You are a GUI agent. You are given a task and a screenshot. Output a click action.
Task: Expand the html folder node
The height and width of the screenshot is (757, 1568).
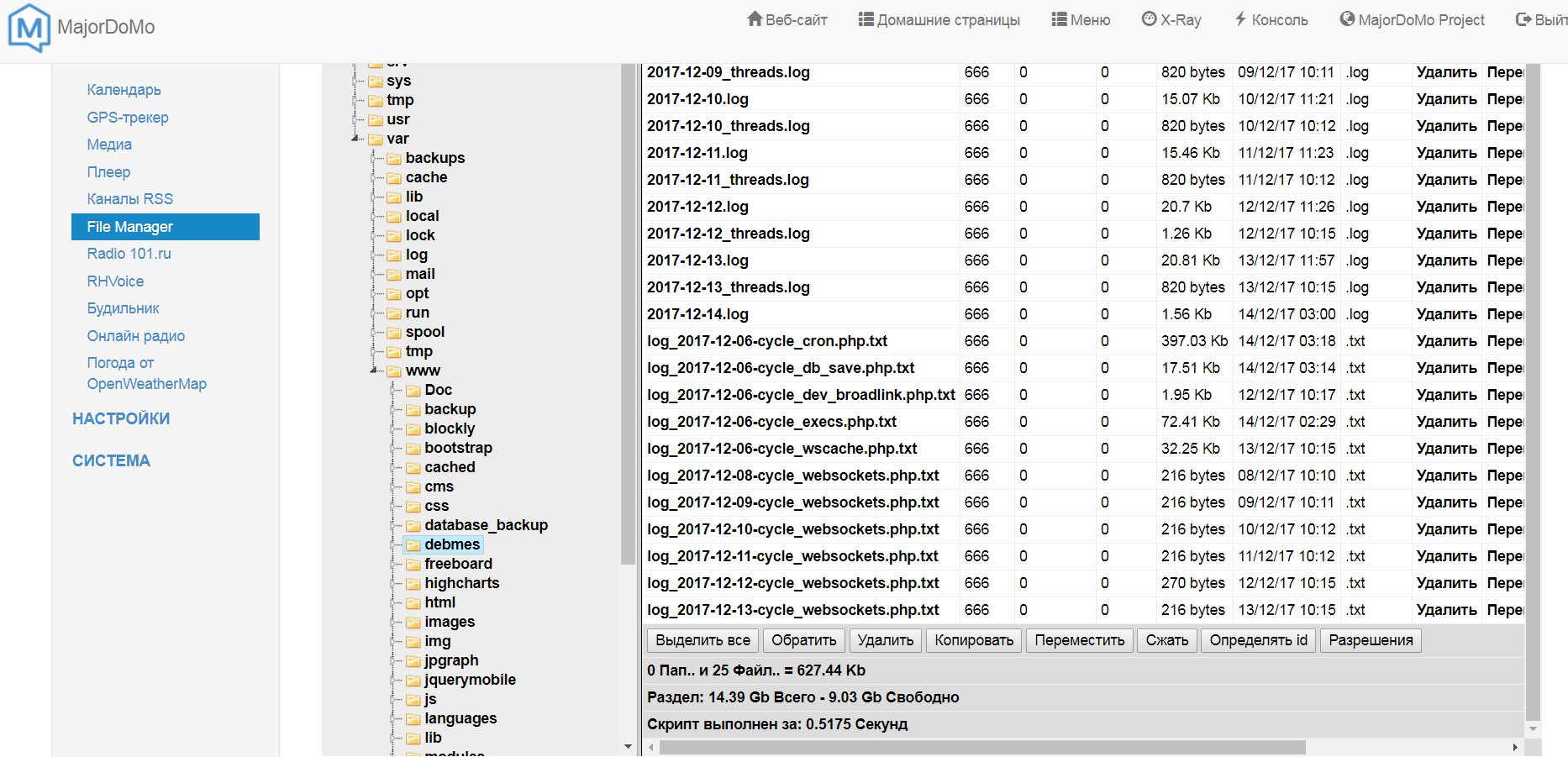393,603
